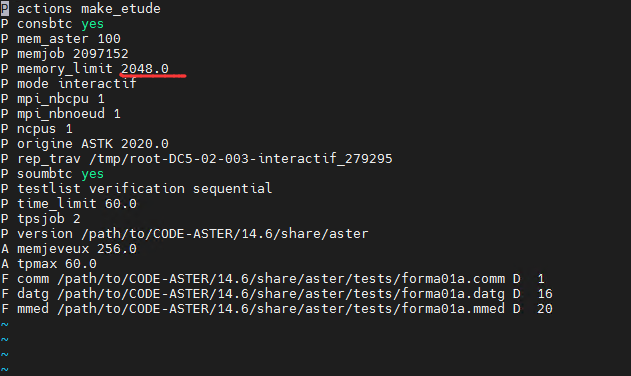Screen dimensions: 631x376
Task: Select the green yes after consbtc
Action: click(93, 24)
